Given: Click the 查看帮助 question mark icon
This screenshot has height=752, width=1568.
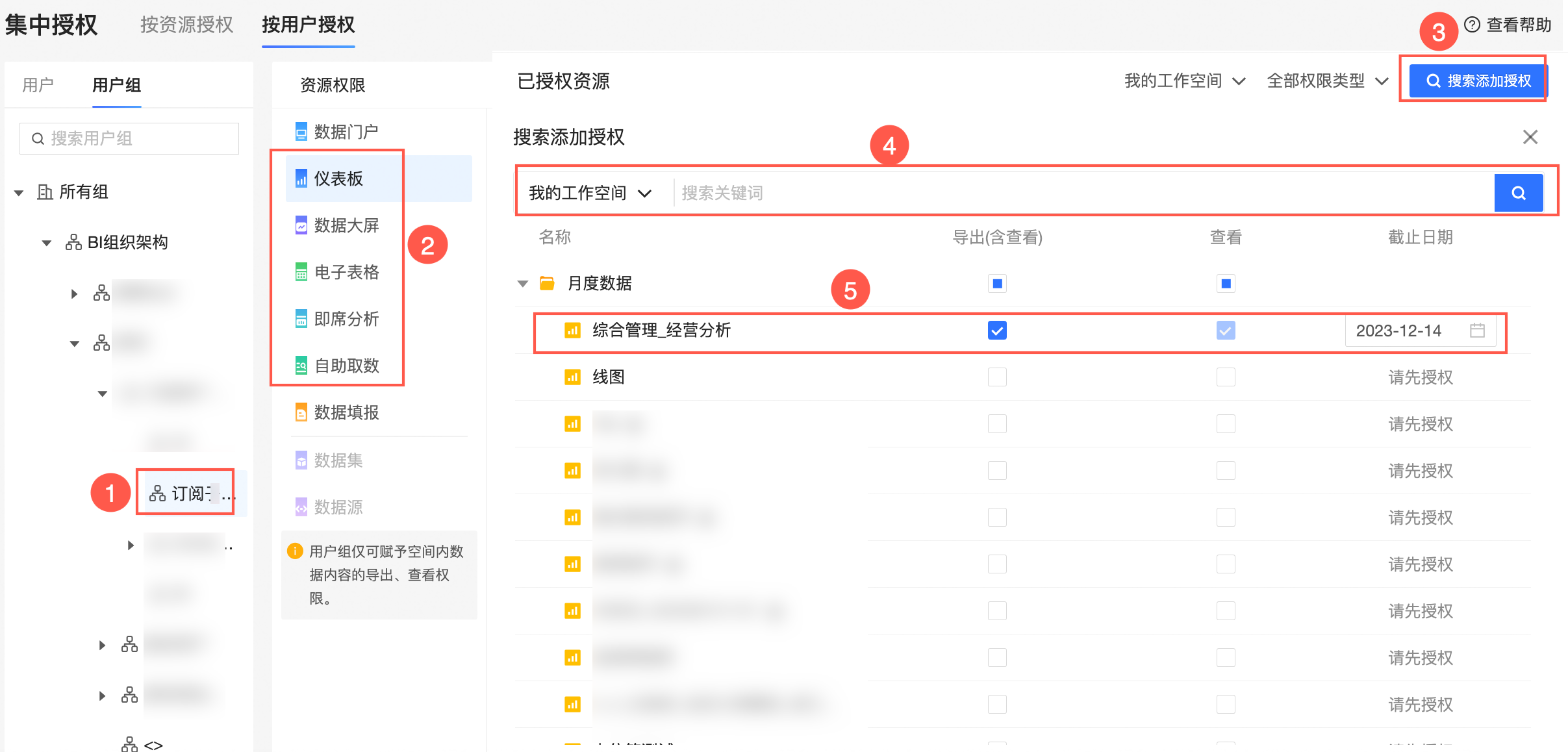Looking at the screenshot, I should [1472, 25].
